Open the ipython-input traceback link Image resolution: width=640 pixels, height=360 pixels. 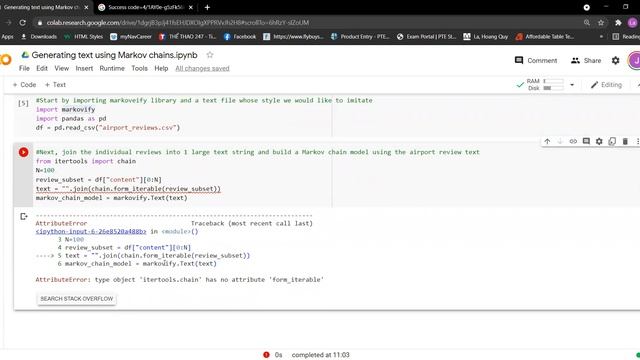[91, 231]
